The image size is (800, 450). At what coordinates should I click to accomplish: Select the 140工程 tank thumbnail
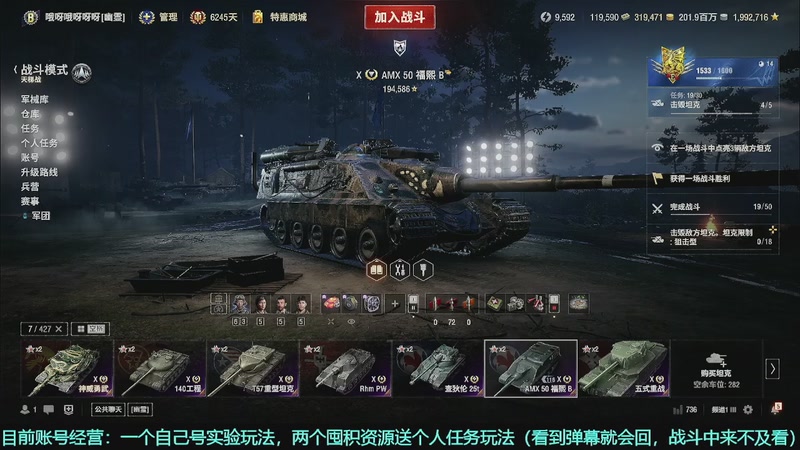(x=160, y=368)
